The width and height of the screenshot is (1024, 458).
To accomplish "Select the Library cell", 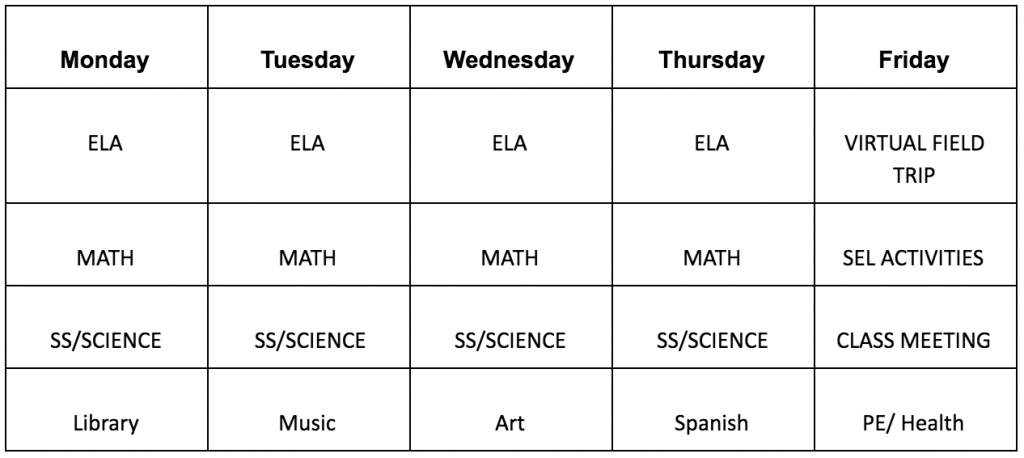I will [106, 409].
